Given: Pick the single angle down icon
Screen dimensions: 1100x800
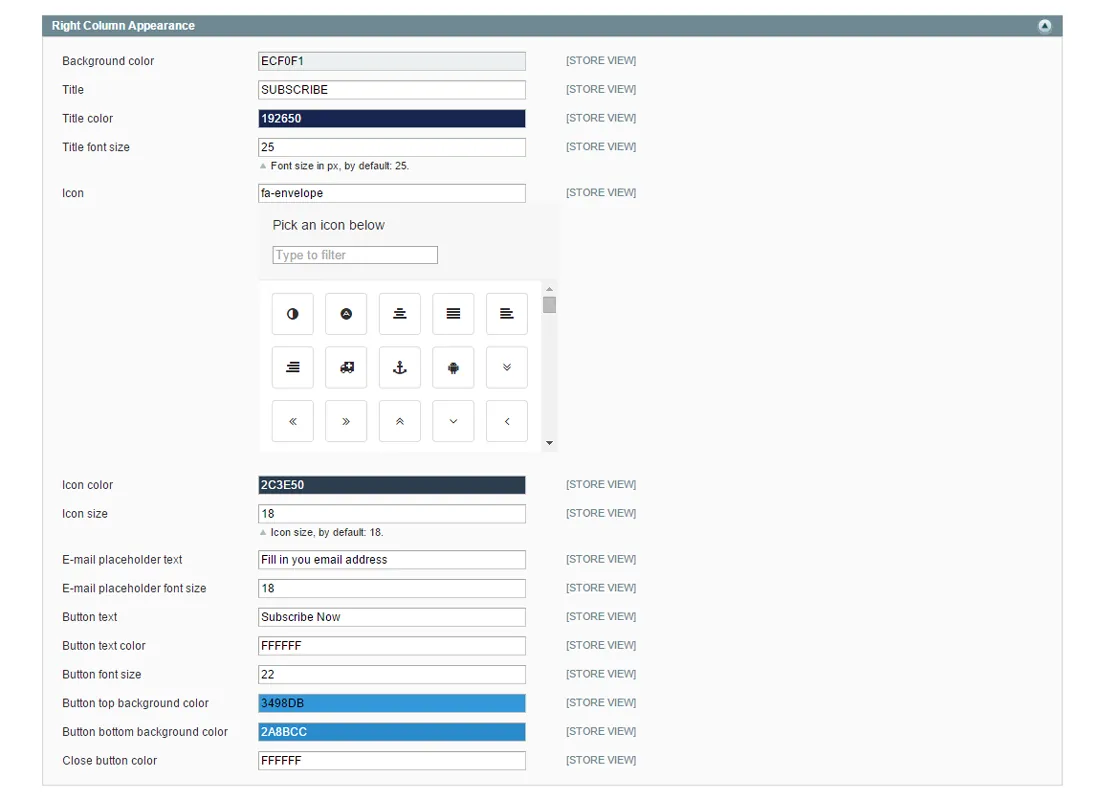Looking at the screenshot, I should (453, 421).
